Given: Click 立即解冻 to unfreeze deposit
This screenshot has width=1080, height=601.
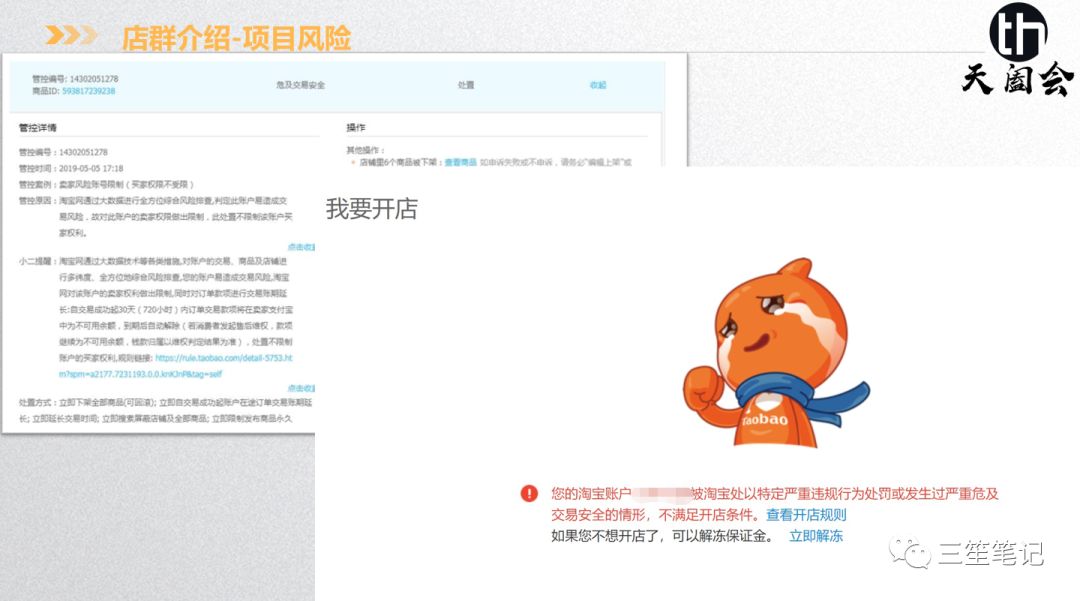Looking at the screenshot, I should pos(816,536).
